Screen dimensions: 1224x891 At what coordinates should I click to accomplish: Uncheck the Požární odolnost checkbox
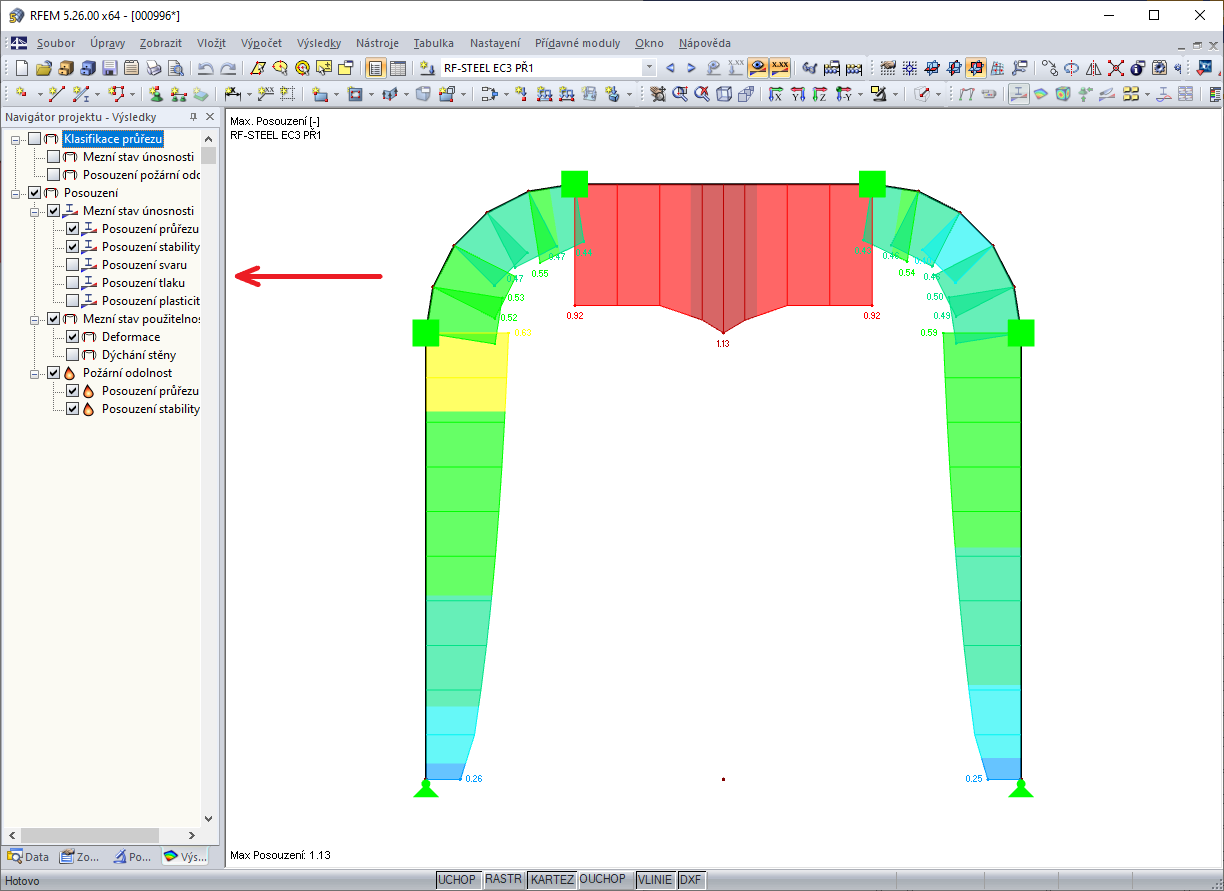[x=54, y=373]
